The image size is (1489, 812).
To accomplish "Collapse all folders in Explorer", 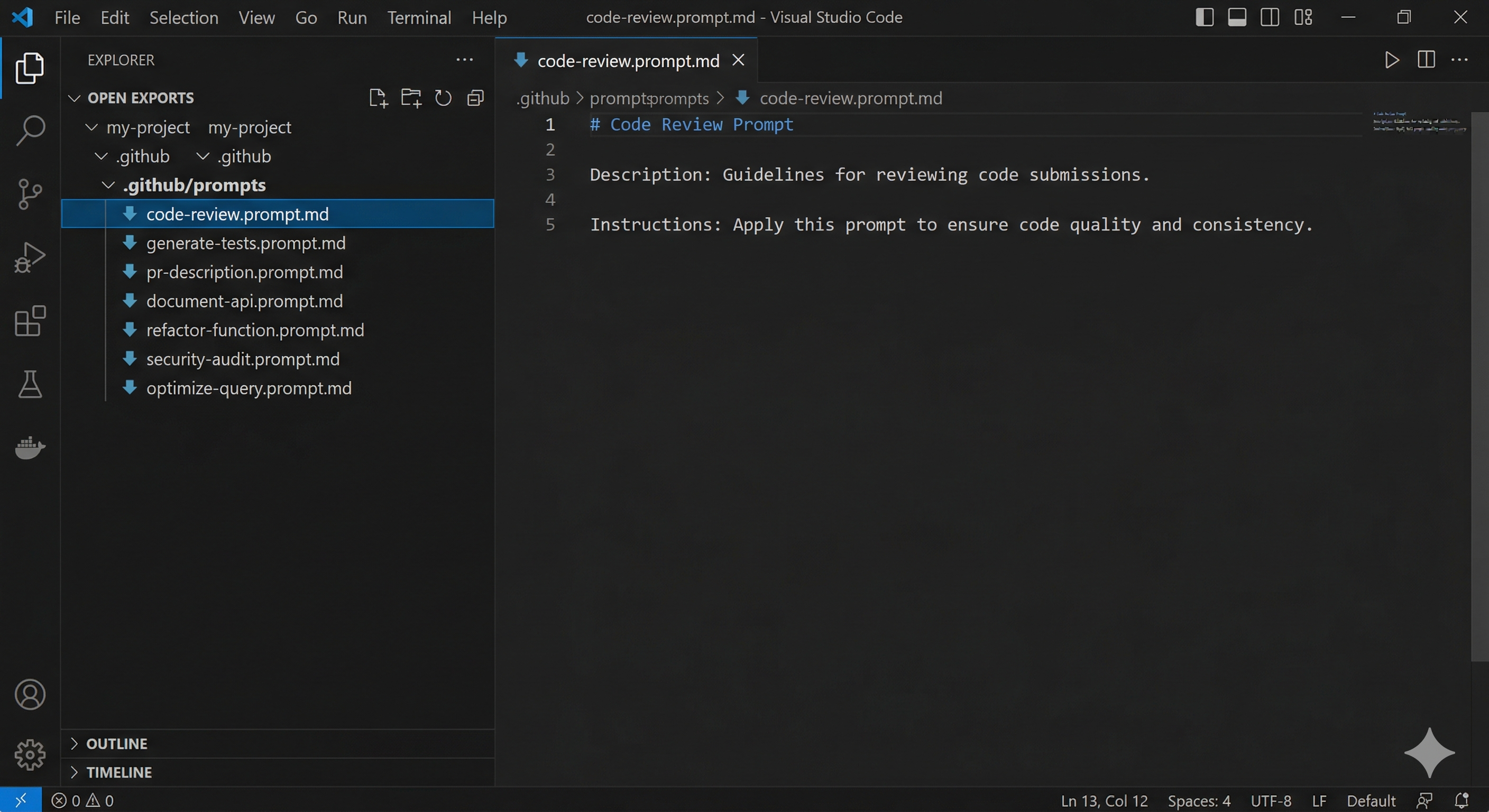I will (x=474, y=98).
